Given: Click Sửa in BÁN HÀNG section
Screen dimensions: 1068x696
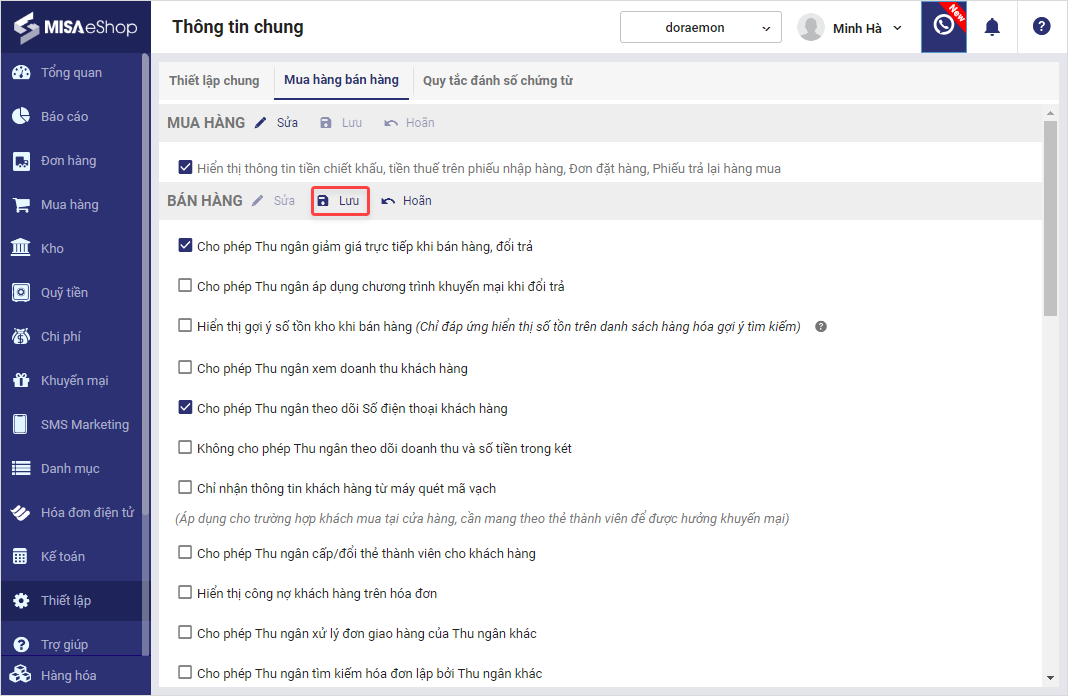Looking at the screenshot, I should (x=284, y=201).
